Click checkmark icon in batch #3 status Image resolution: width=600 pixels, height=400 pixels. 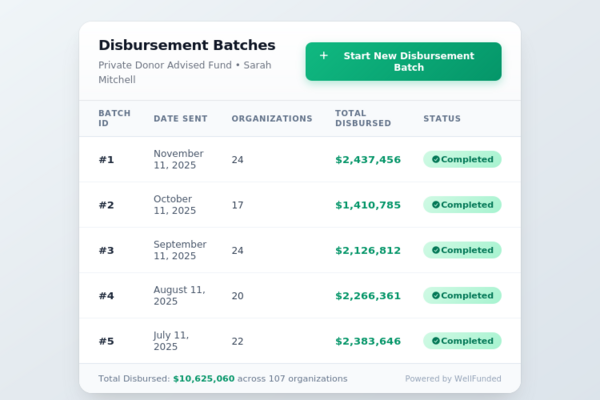point(435,250)
